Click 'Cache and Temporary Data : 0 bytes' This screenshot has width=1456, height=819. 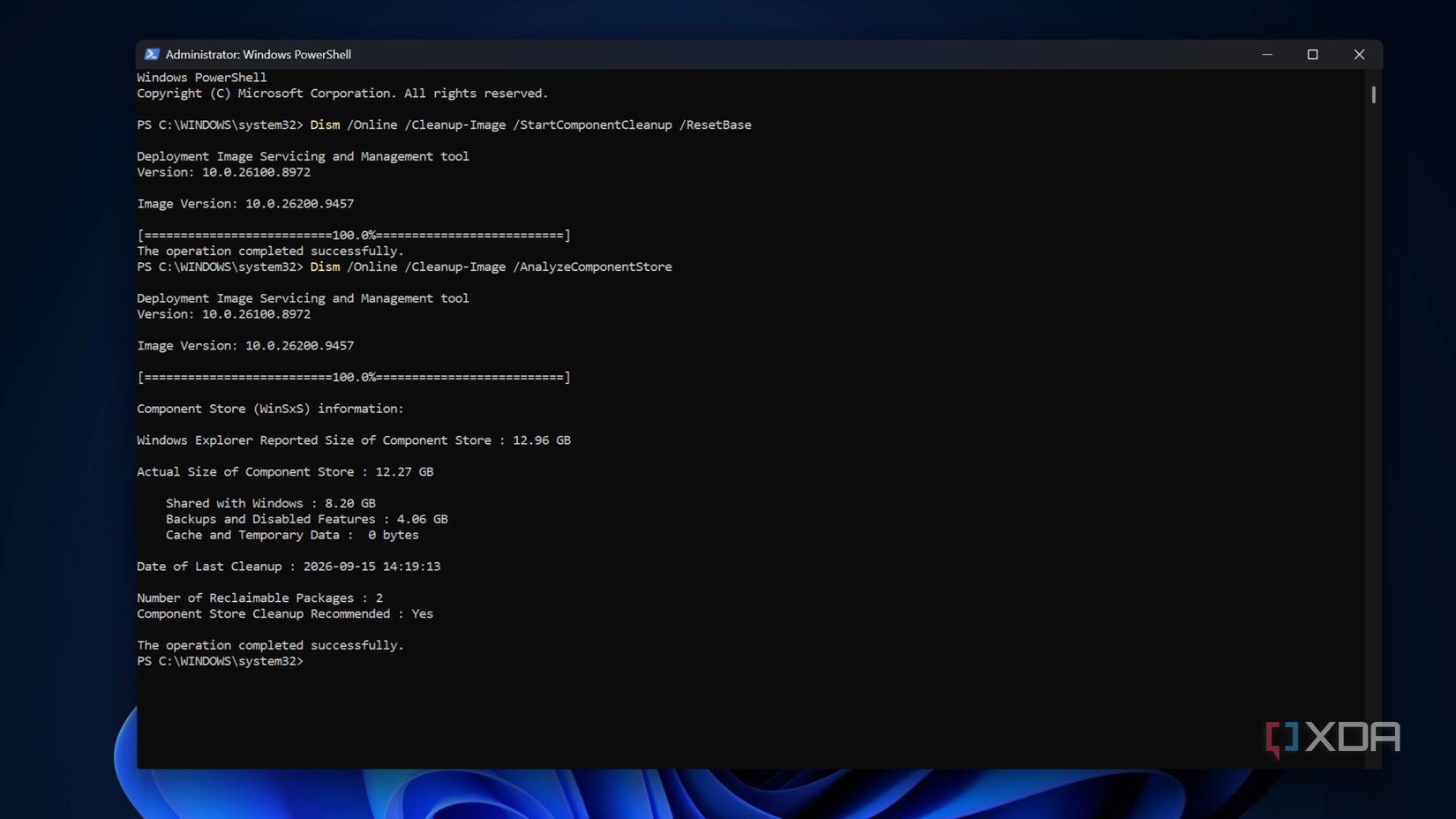coord(292,536)
